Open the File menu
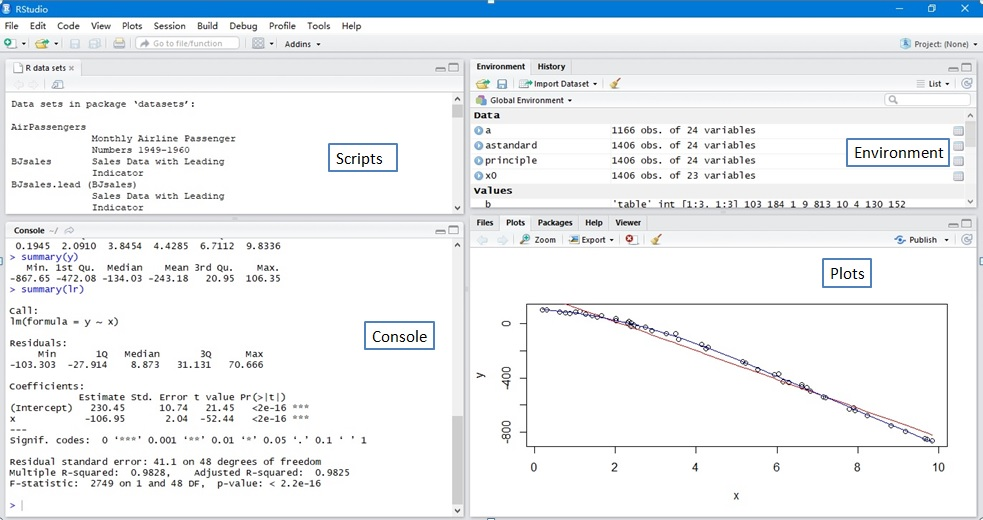 [x=11, y=26]
